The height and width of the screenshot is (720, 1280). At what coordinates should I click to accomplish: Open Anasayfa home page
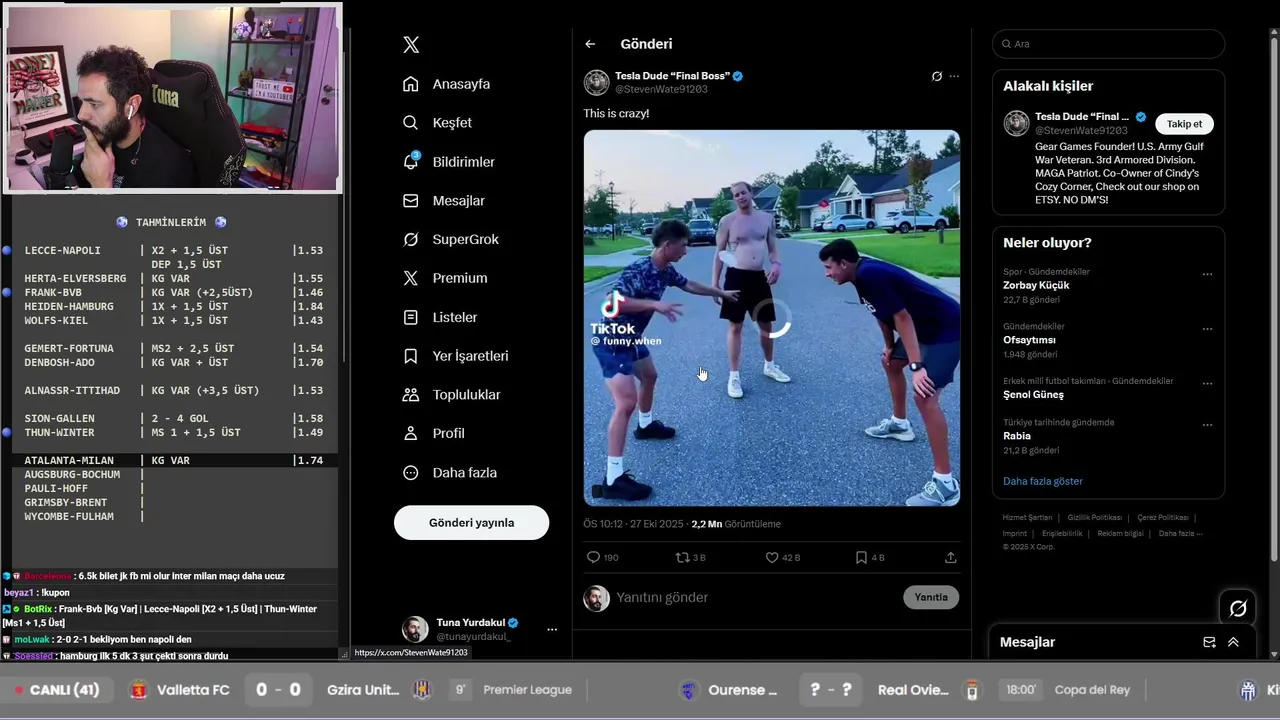447,84
